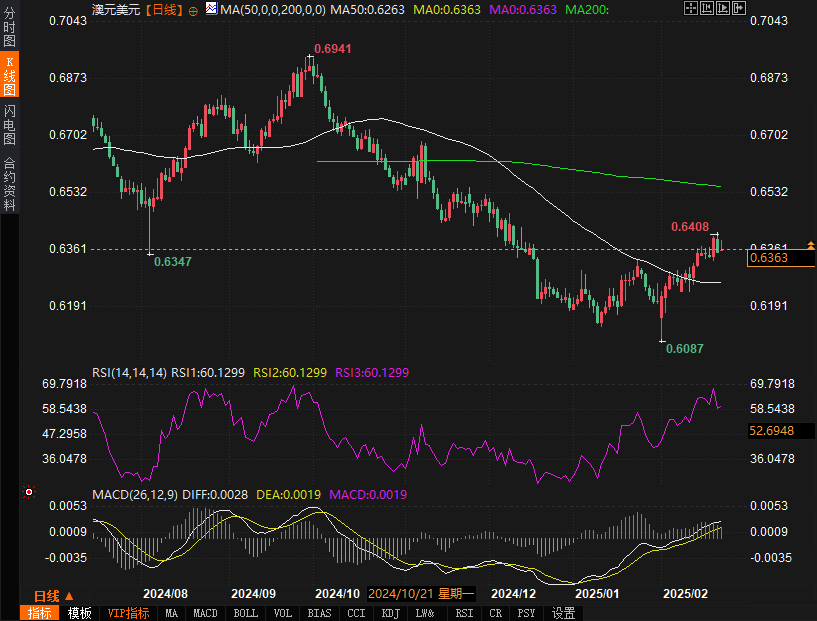Click the 2024/09 date label on time axis
The width and height of the screenshot is (817, 621).
(253, 593)
